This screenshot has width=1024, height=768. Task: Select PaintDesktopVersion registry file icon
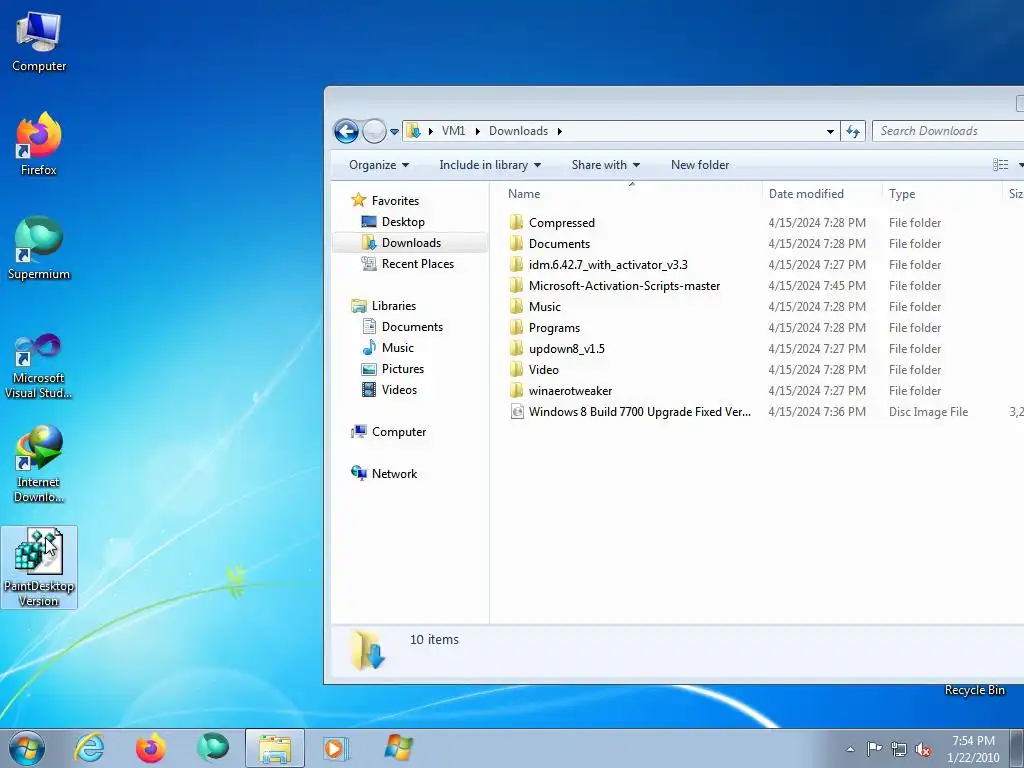click(x=39, y=568)
